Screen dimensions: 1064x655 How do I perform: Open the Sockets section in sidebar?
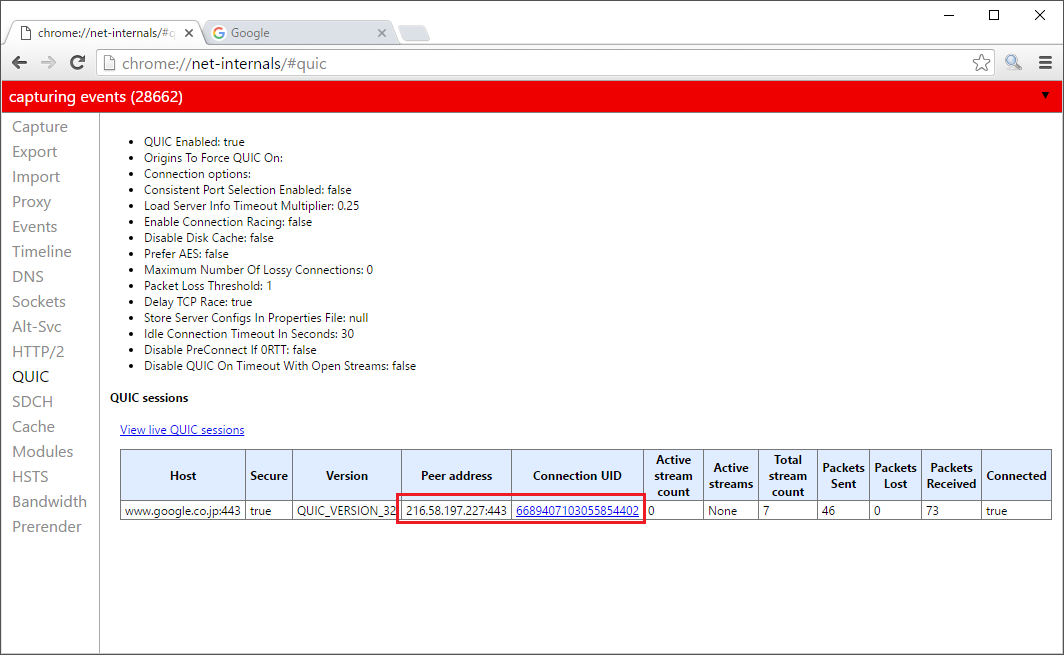pyautogui.click(x=39, y=302)
